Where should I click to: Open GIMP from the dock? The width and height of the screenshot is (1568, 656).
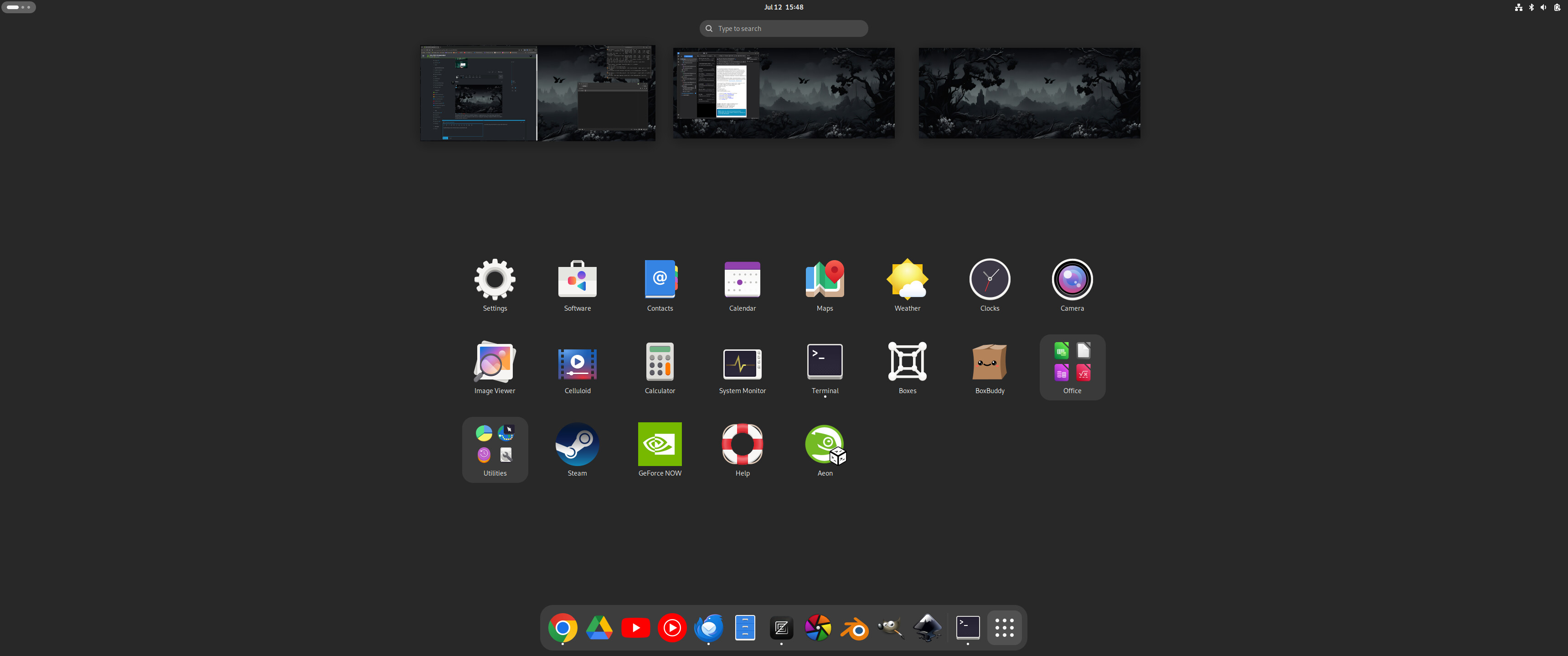click(891, 628)
